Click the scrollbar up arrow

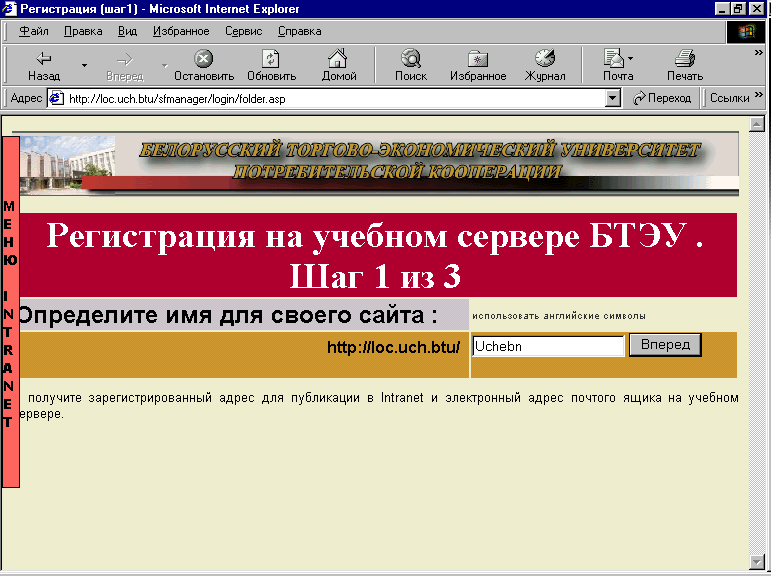(x=756, y=124)
